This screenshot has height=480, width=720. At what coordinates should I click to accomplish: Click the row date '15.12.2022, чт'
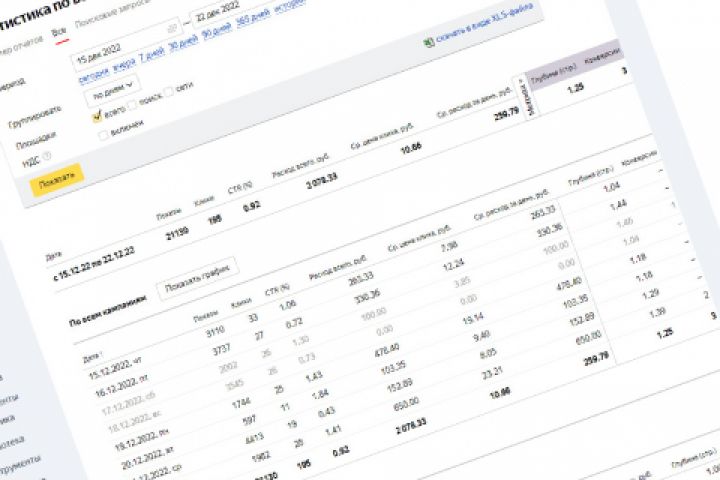coord(115,368)
